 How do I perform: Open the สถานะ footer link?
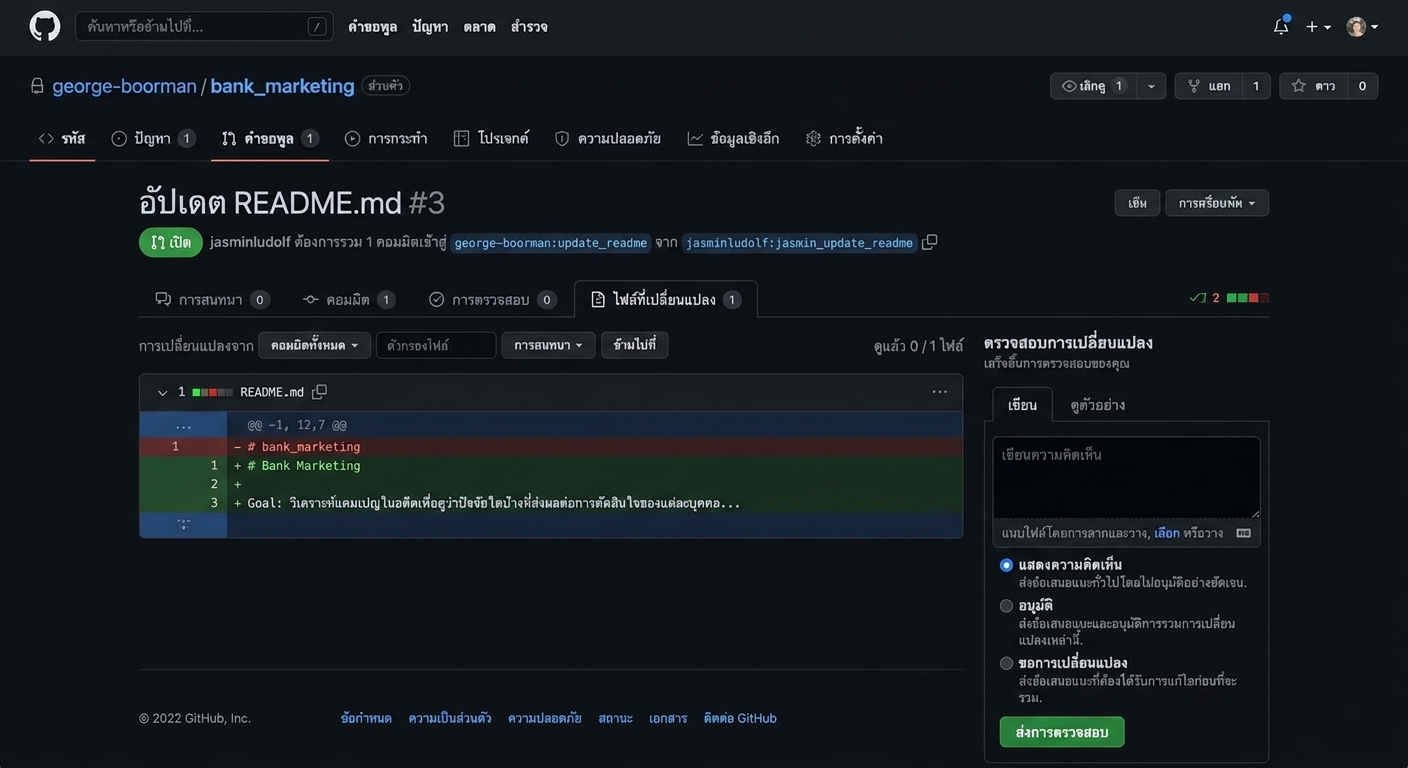tap(615, 718)
